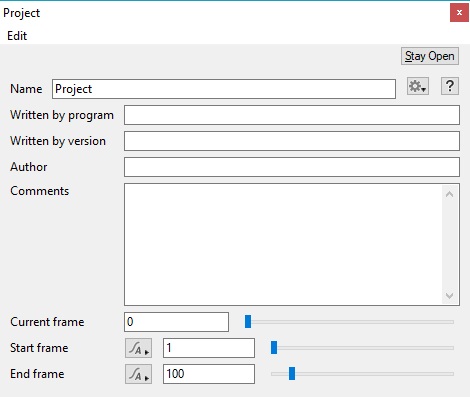
Task: Click the Written by program label
Action: pyautogui.click(x=62, y=115)
